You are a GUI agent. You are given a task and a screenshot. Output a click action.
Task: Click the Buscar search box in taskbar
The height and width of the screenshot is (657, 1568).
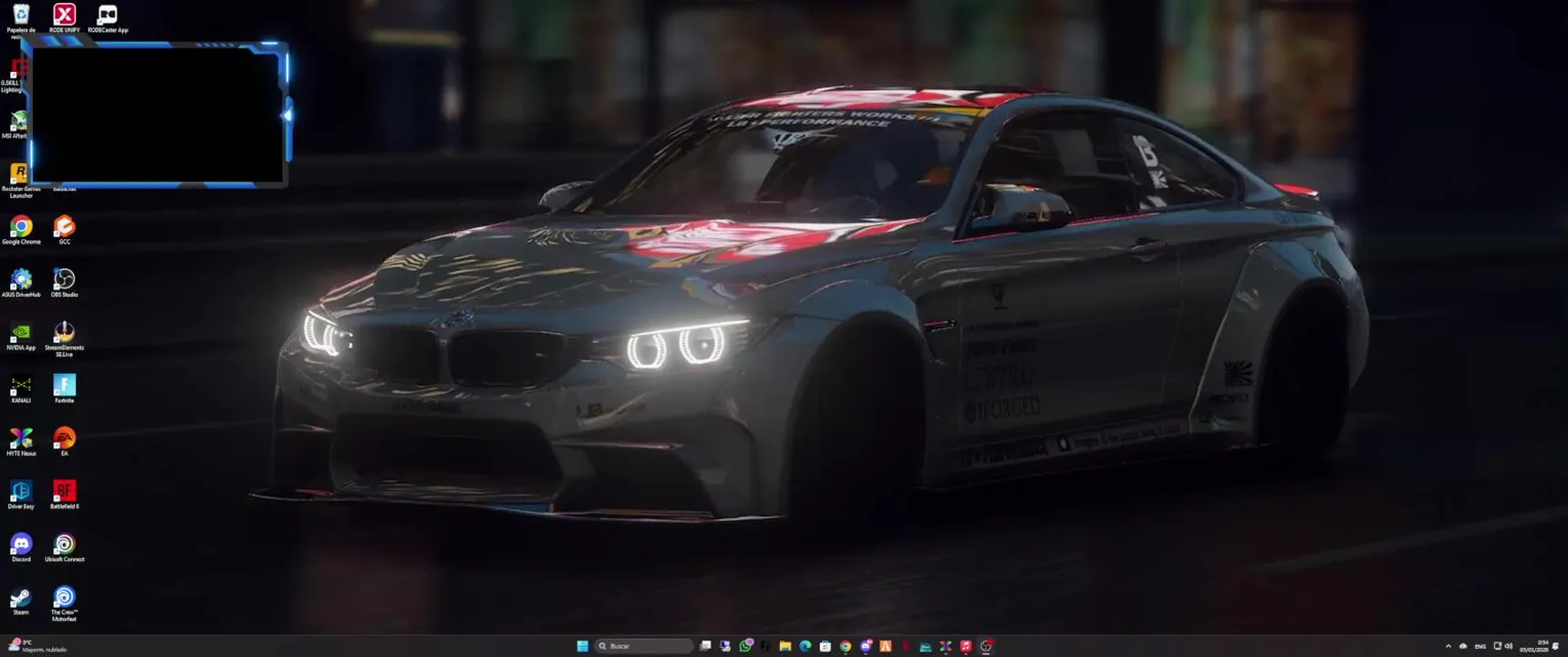point(644,646)
